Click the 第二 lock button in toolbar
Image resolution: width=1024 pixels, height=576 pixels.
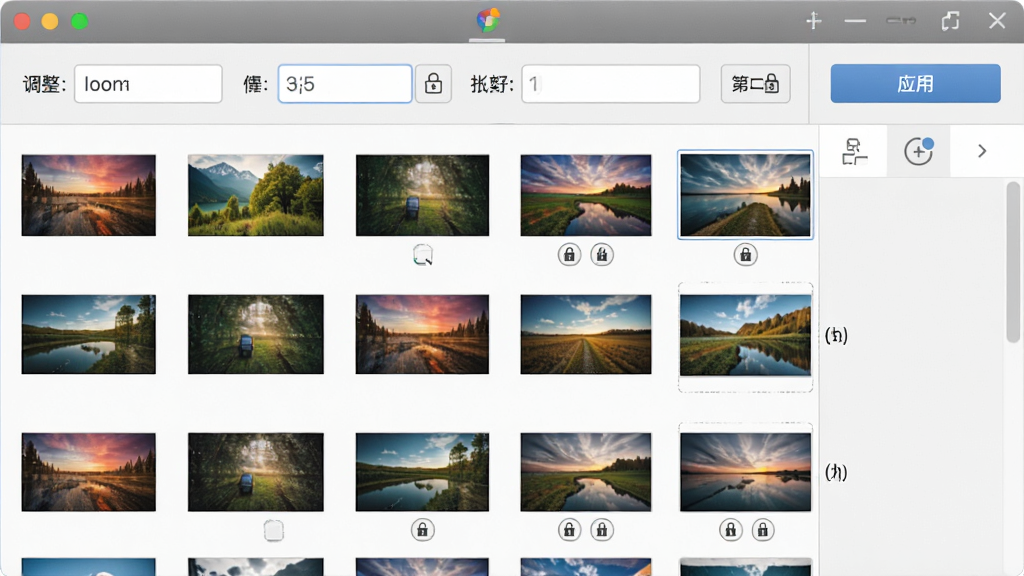pyautogui.click(x=756, y=84)
